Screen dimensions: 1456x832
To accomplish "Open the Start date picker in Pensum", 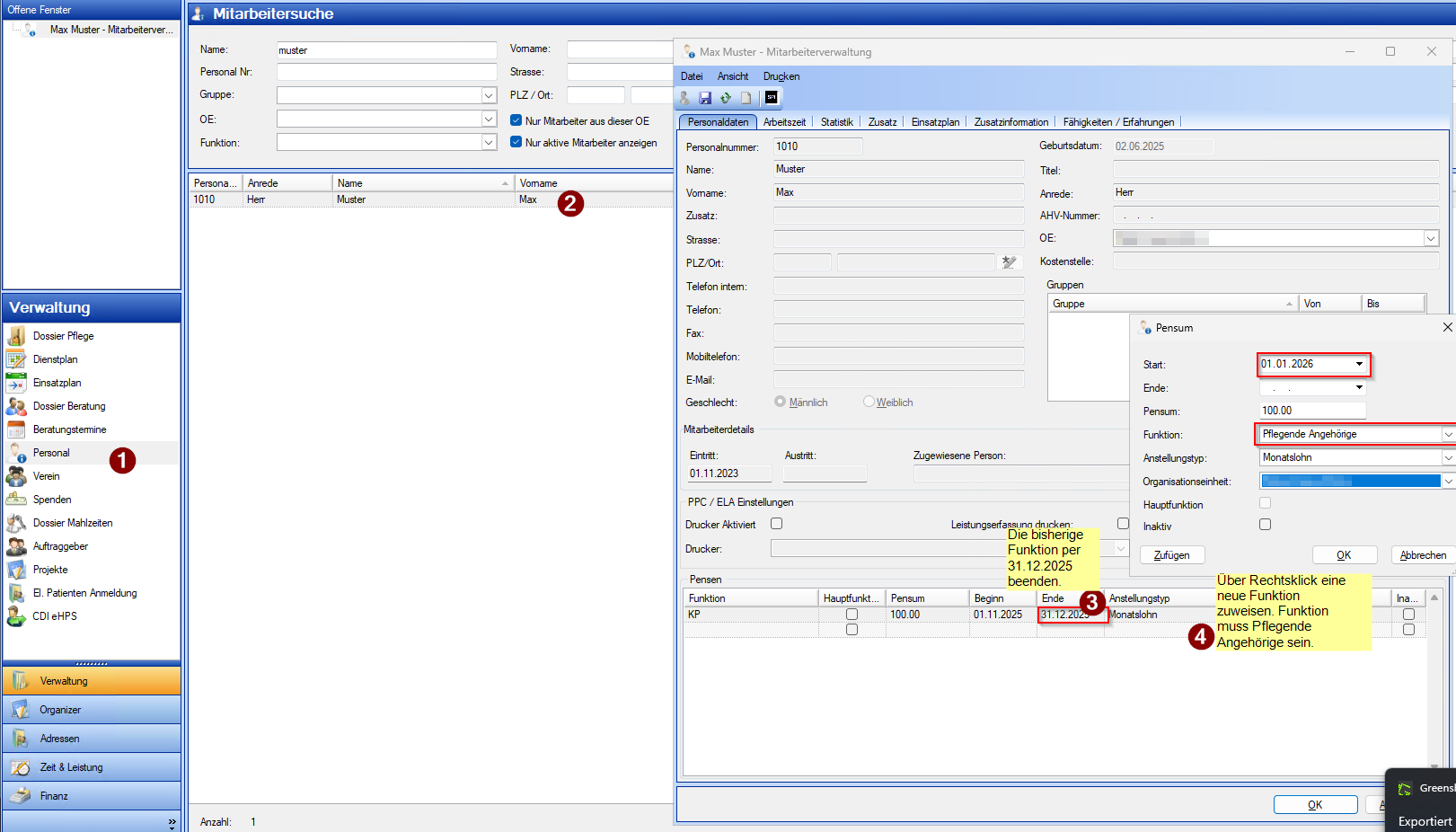I will pos(1359,364).
